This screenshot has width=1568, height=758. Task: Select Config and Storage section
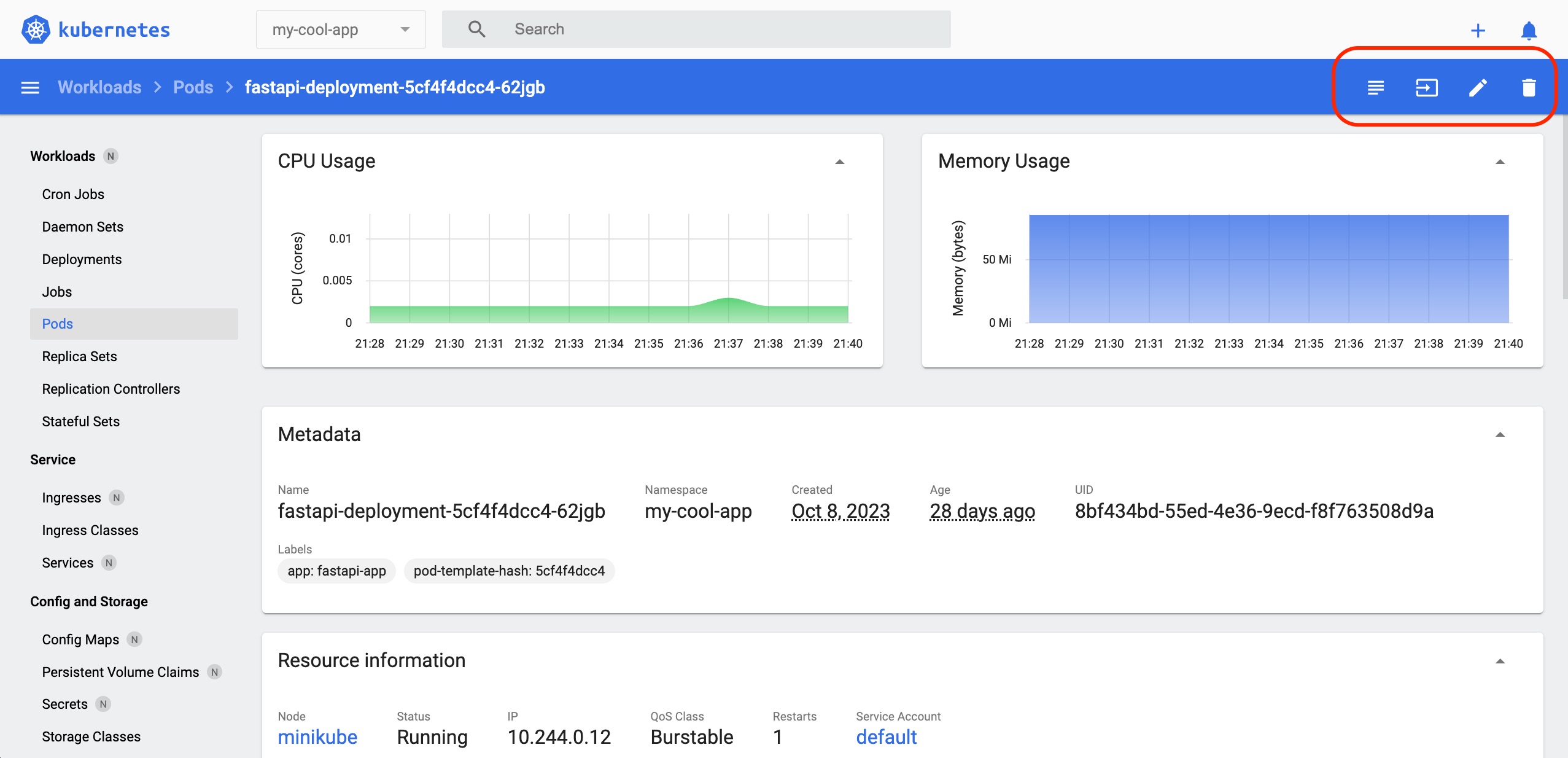89,601
